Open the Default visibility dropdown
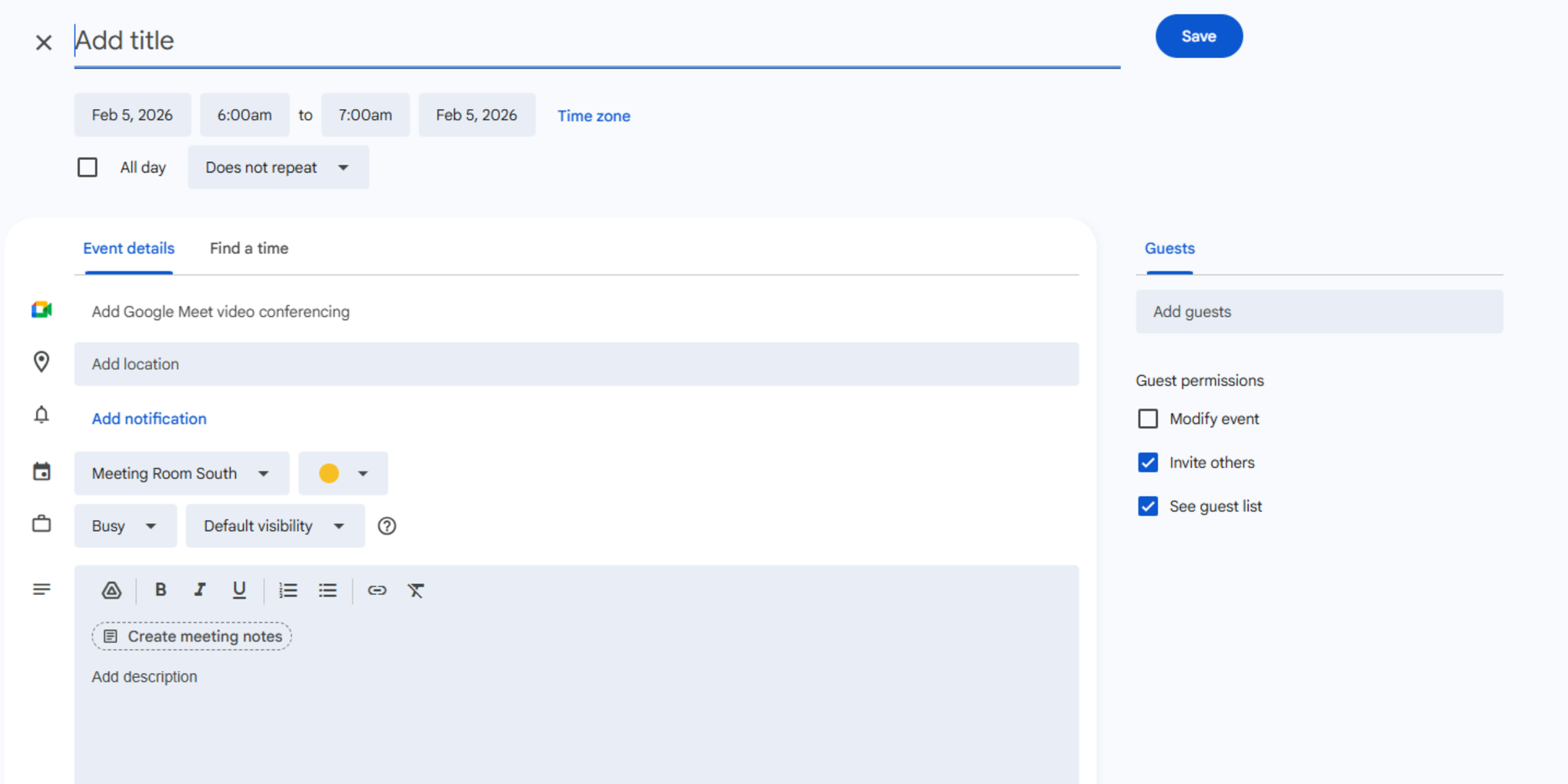The image size is (1568, 784). pyautogui.click(x=275, y=526)
